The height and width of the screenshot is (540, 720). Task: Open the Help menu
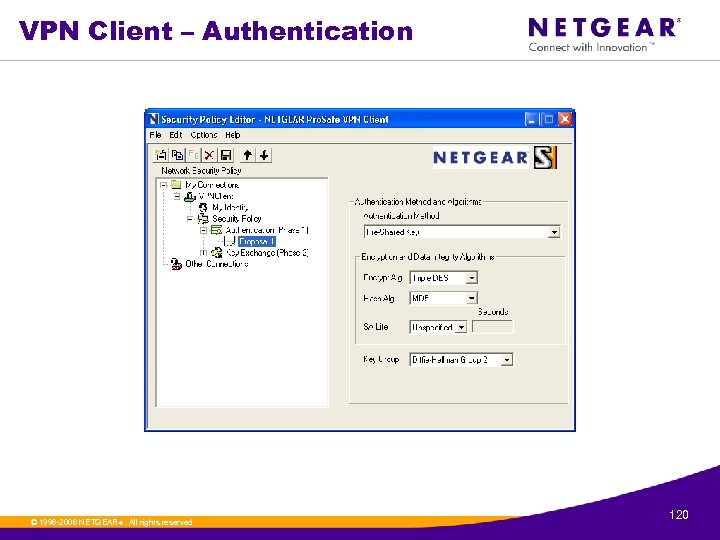point(232,135)
